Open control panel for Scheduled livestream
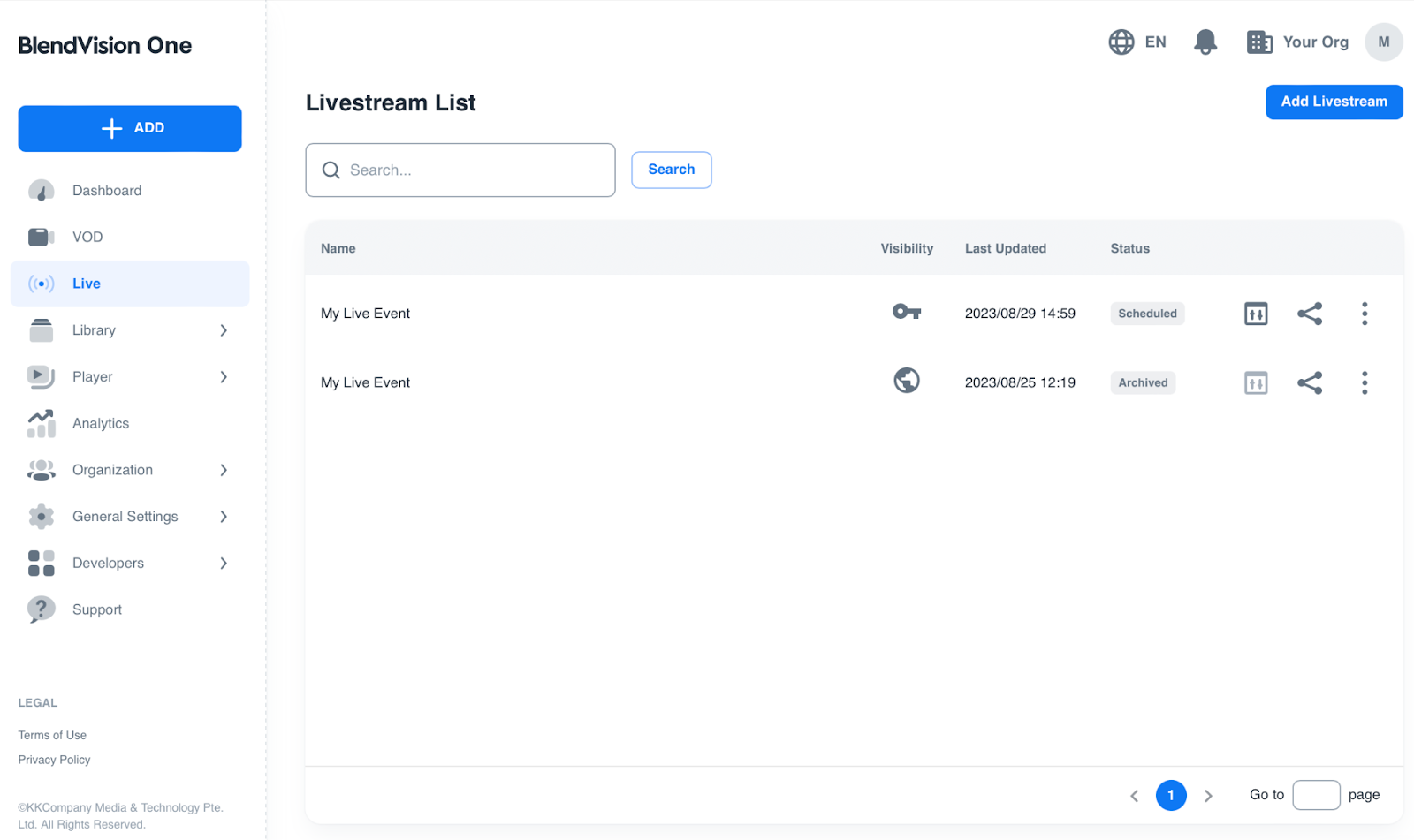 1256,314
